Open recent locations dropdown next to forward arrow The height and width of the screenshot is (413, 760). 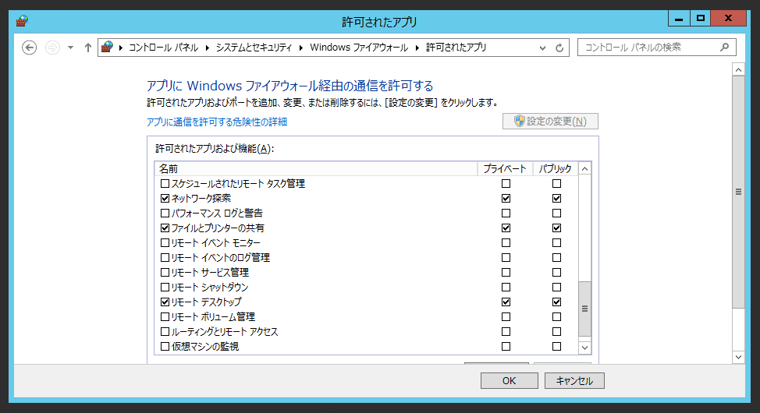pyautogui.click(x=71, y=48)
